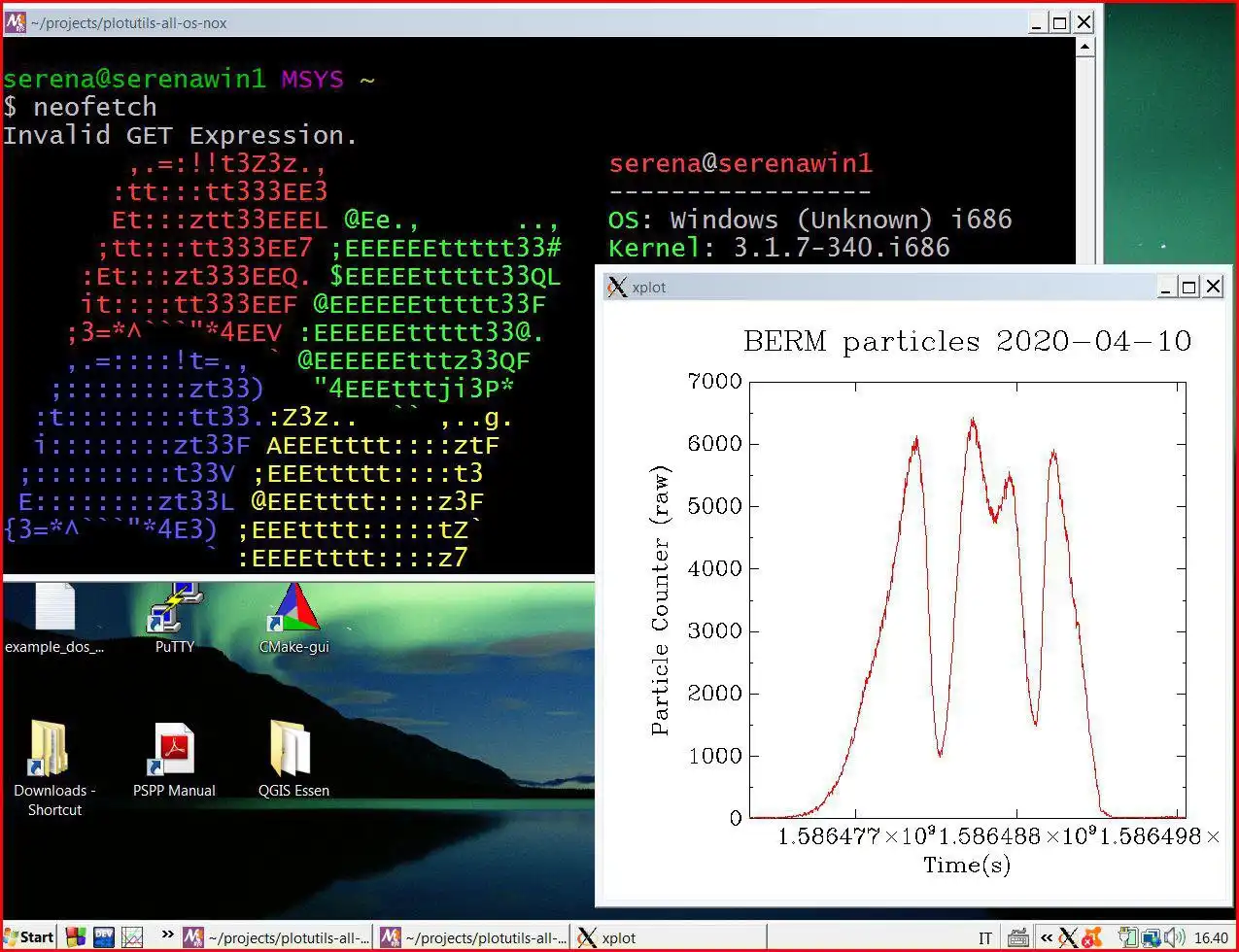Open the PuTTY desktop shortcut
1239x952 pixels.
pyautogui.click(x=175, y=618)
